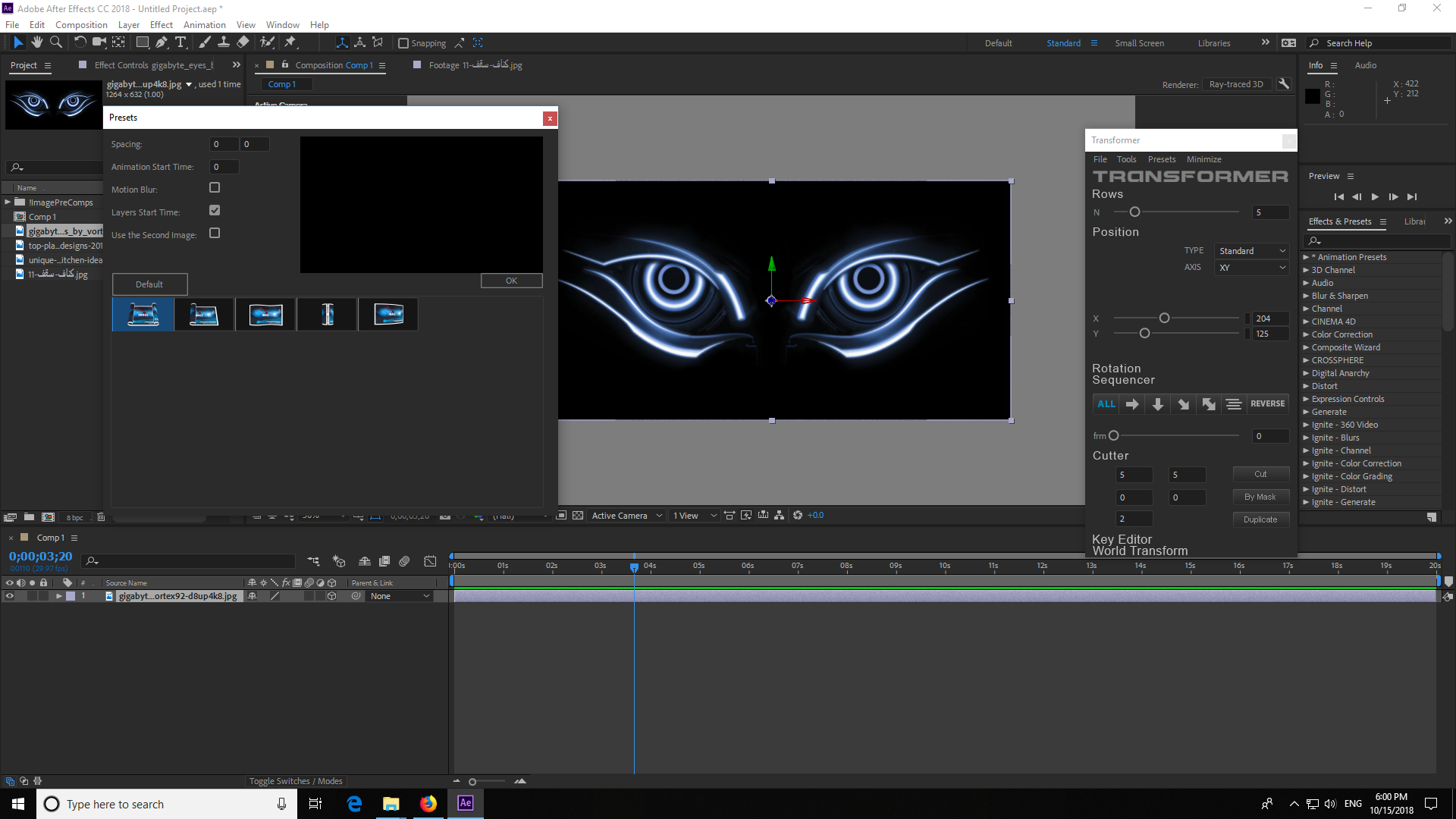Play the preview
Screen dimensions: 1456x819
point(1375,196)
